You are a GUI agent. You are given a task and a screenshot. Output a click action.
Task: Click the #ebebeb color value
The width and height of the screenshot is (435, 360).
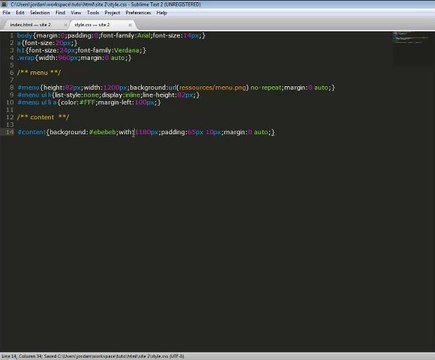(102, 132)
